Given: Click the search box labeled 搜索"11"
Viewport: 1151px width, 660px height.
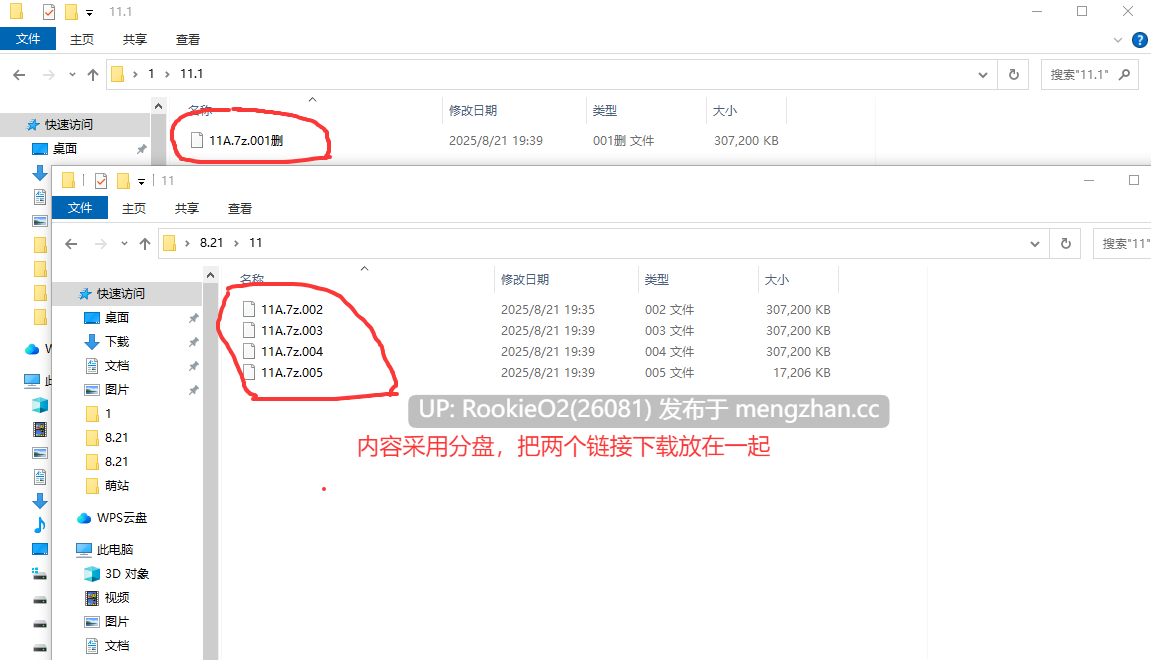Looking at the screenshot, I should [1122, 243].
